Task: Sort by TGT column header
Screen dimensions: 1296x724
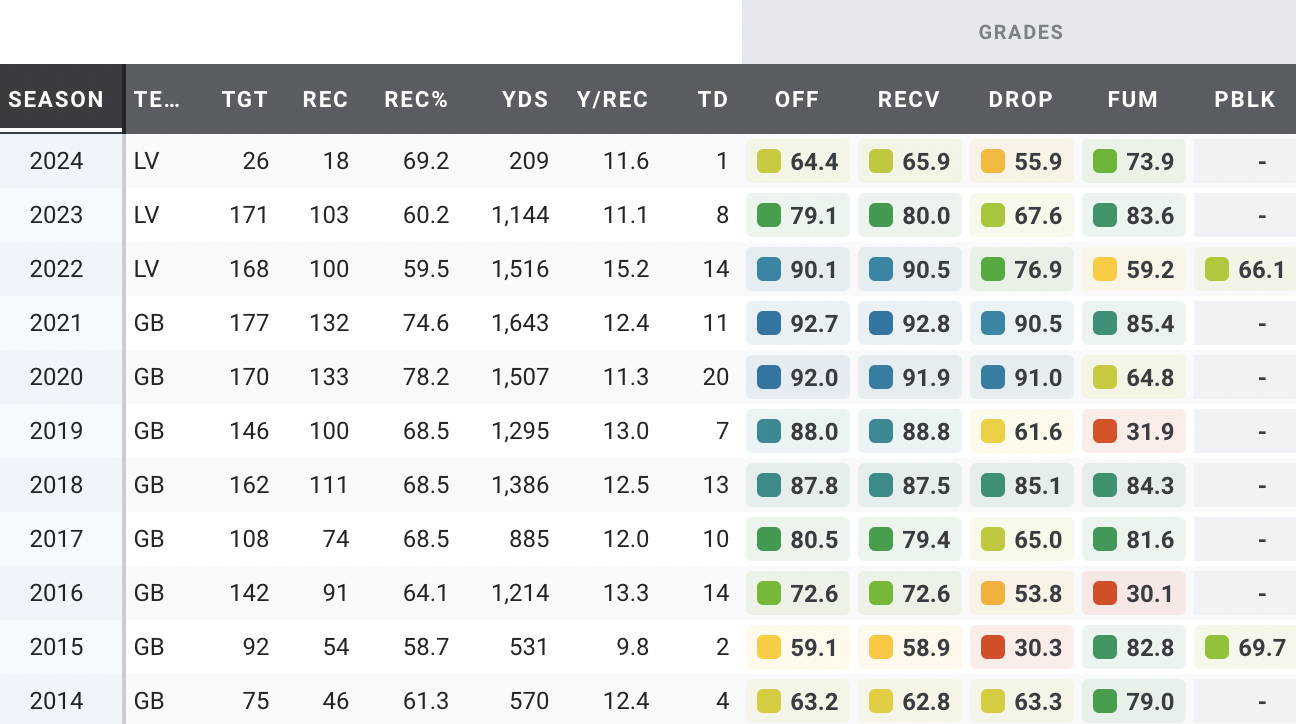Action: tap(245, 99)
